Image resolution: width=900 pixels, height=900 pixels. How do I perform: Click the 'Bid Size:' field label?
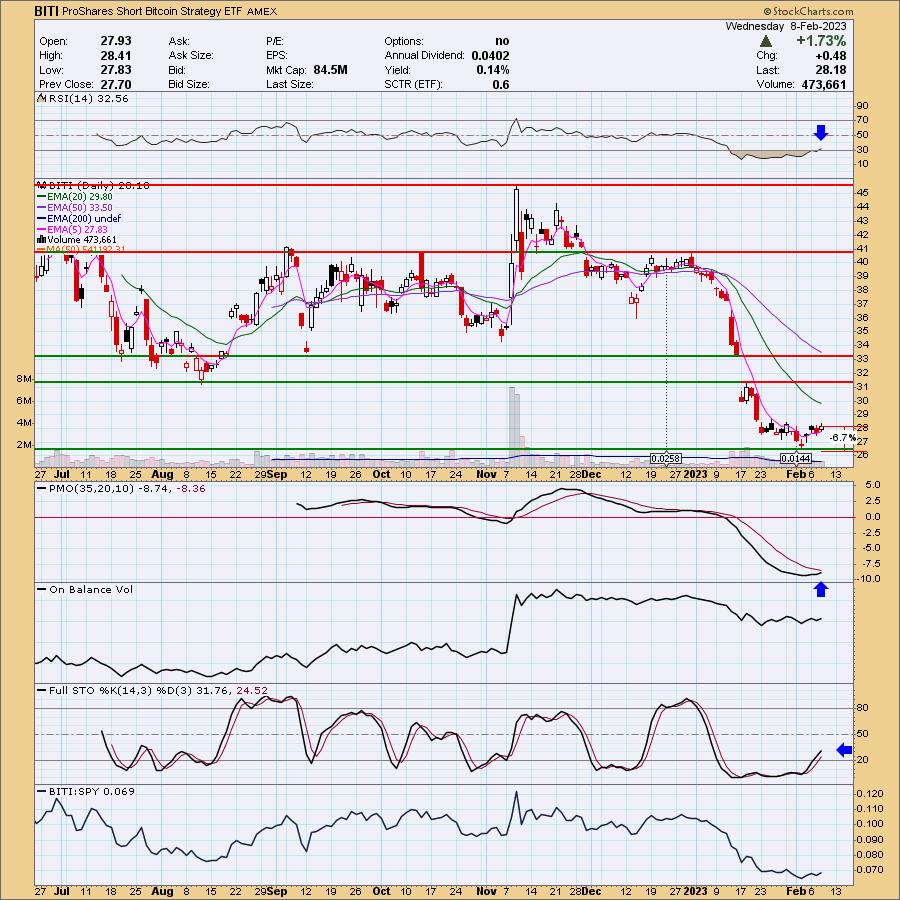tap(189, 84)
